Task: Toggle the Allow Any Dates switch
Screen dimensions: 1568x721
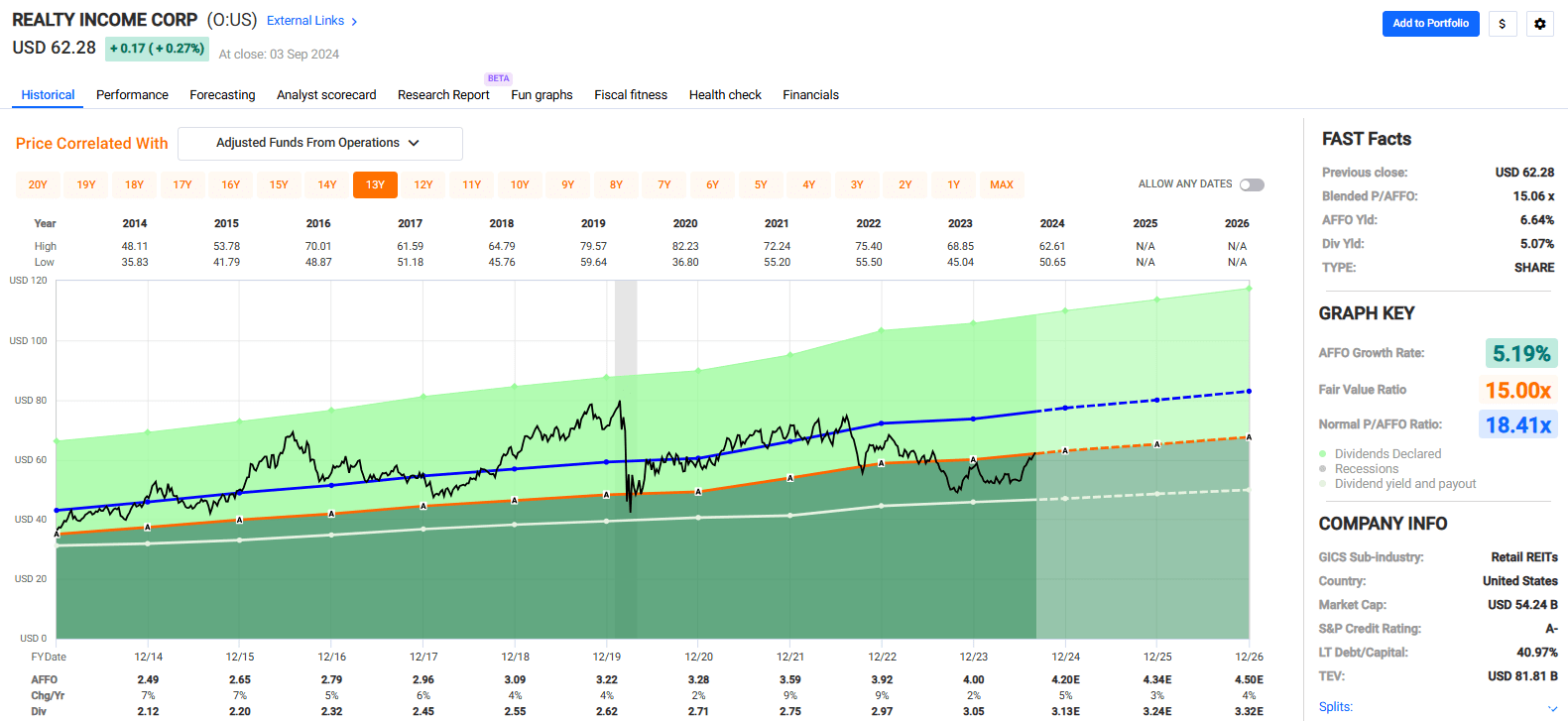Action: pyautogui.click(x=1252, y=184)
